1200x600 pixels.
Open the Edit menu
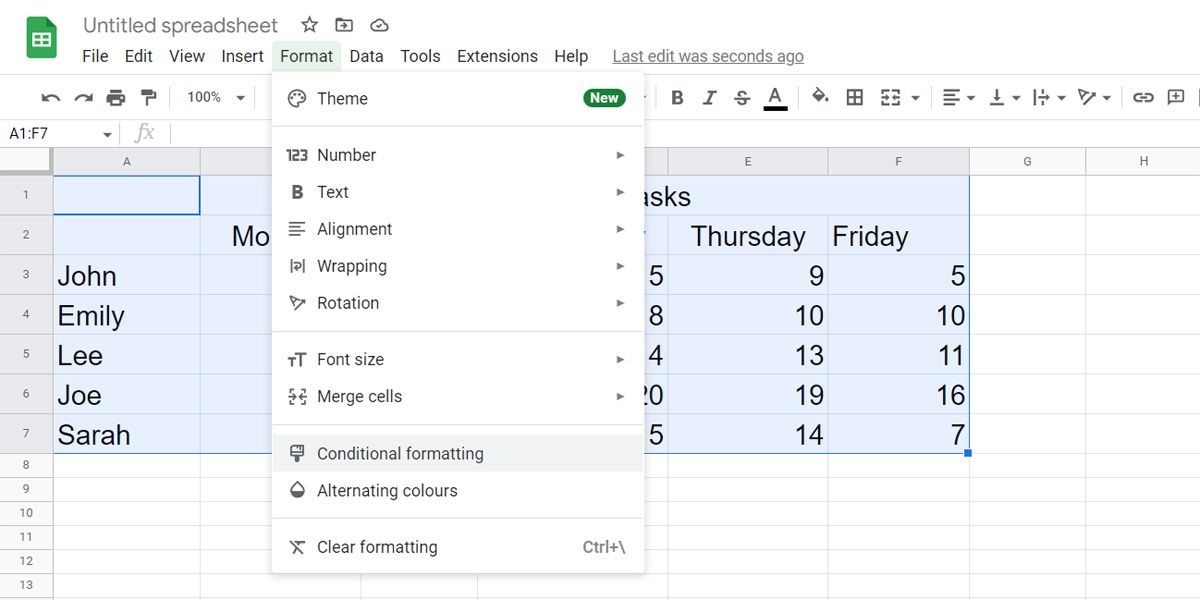(139, 56)
